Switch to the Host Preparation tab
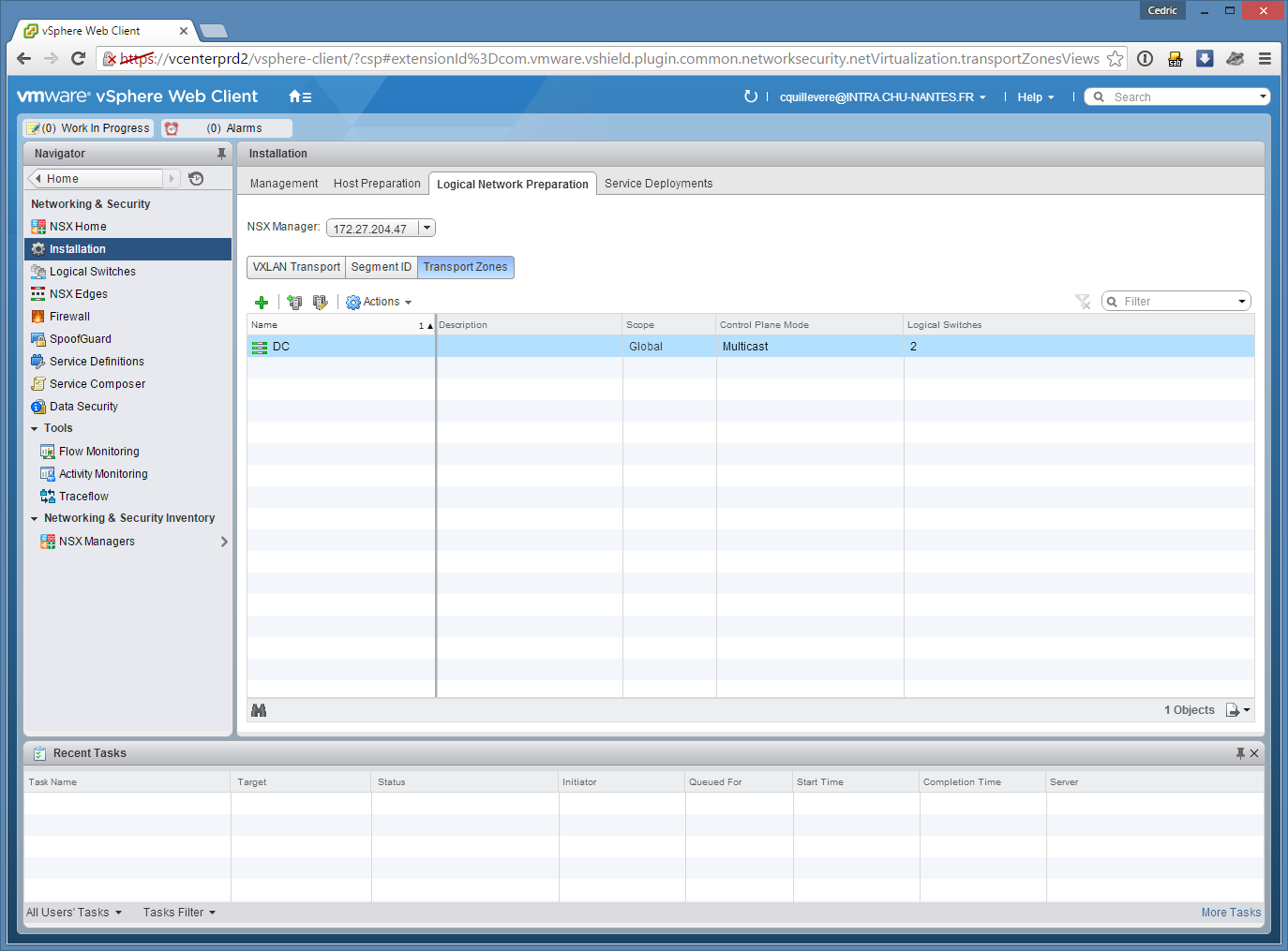This screenshot has height=951, width=1288. click(377, 184)
